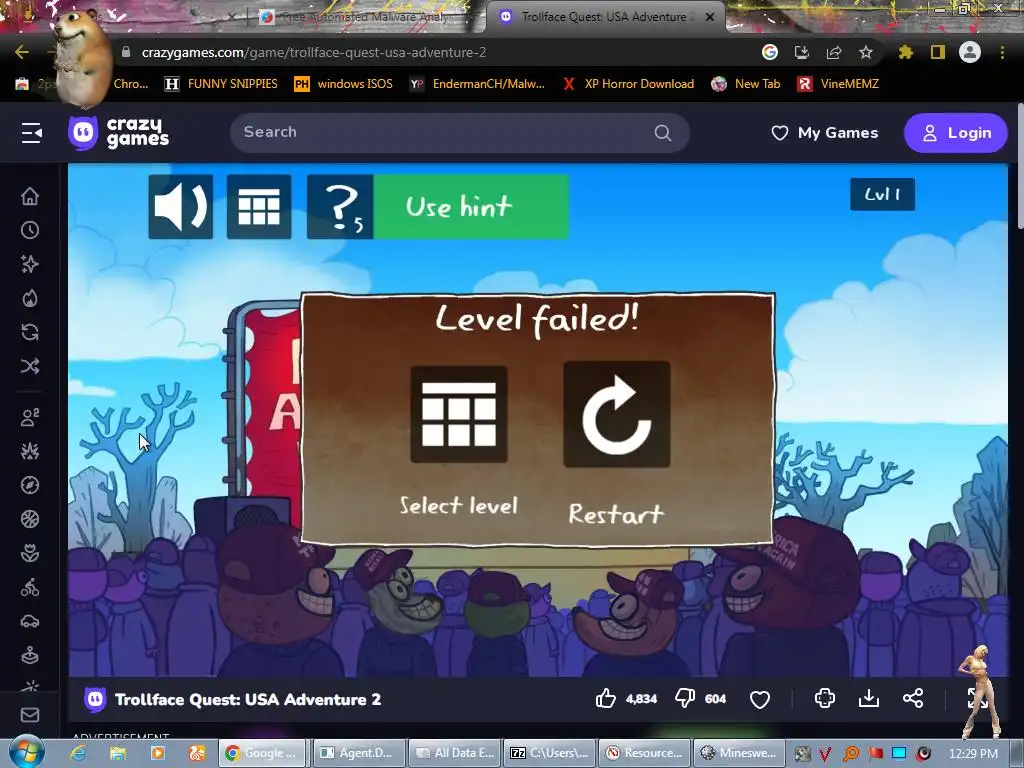Click the address bar URL
Image resolution: width=1024 pixels, height=768 pixels.
[x=313, y=52]
